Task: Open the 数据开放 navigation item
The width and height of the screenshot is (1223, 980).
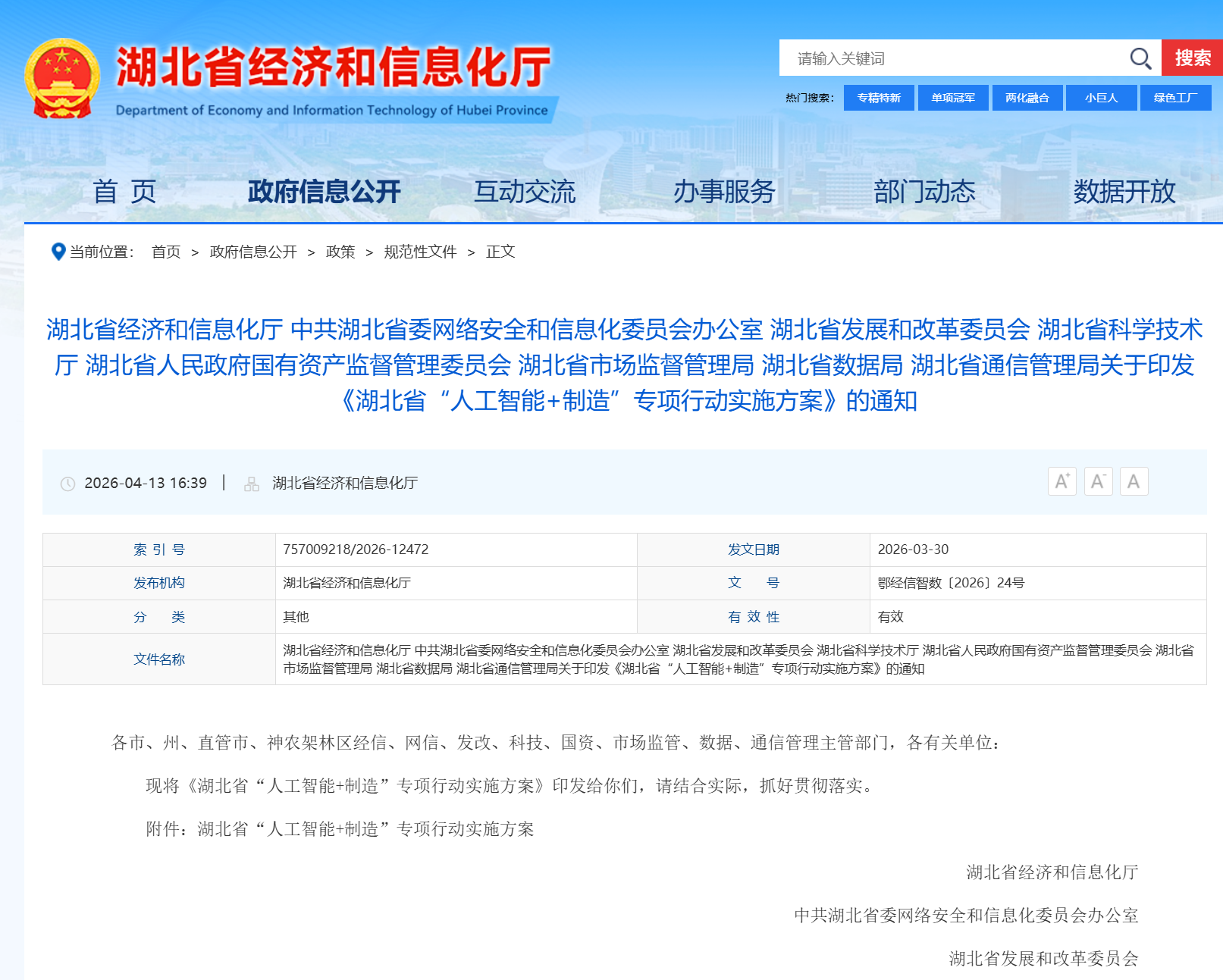Action: (x=1124, y=192)
